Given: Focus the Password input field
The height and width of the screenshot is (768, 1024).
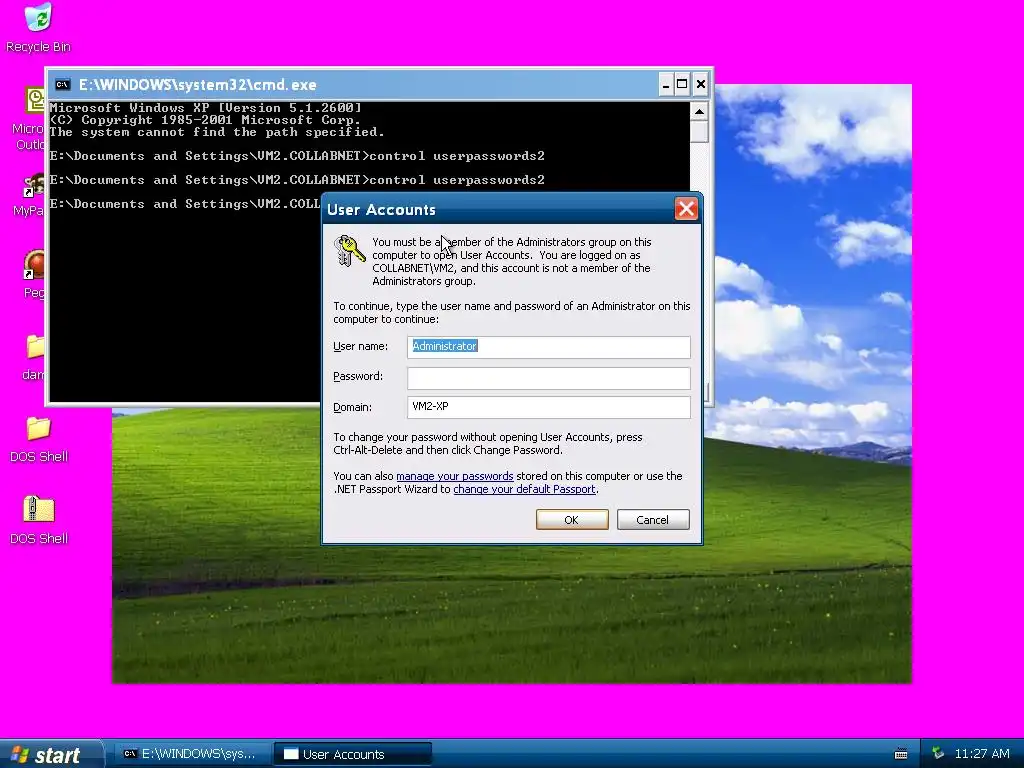Looking at the screenshot, I should coord(549,377).
